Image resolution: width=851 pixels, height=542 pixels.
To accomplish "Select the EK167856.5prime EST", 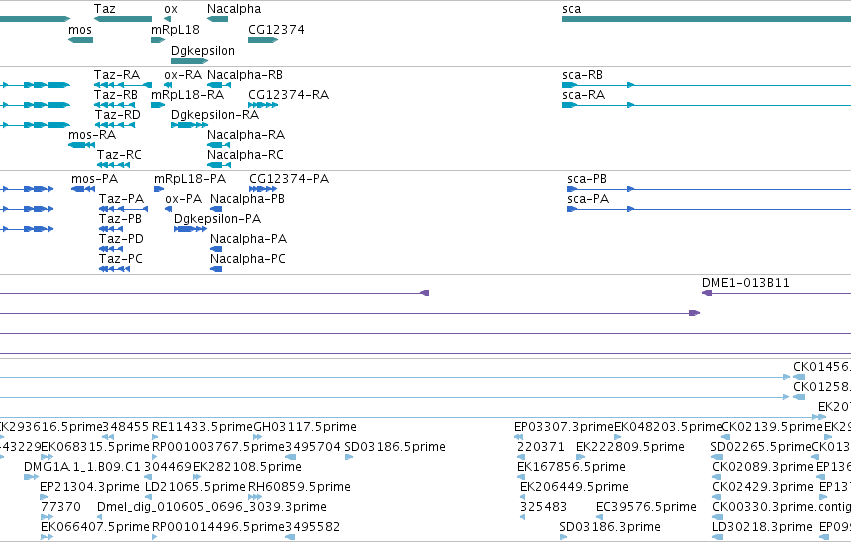I will 521,477.
